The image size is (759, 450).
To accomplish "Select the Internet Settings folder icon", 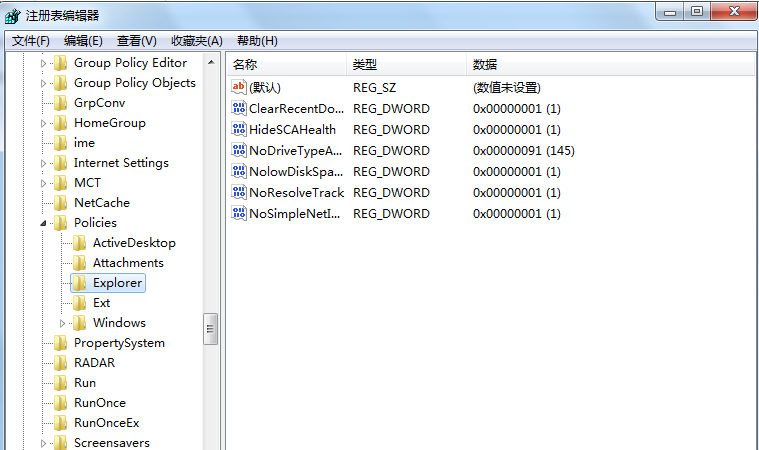I will pos(61,163).
